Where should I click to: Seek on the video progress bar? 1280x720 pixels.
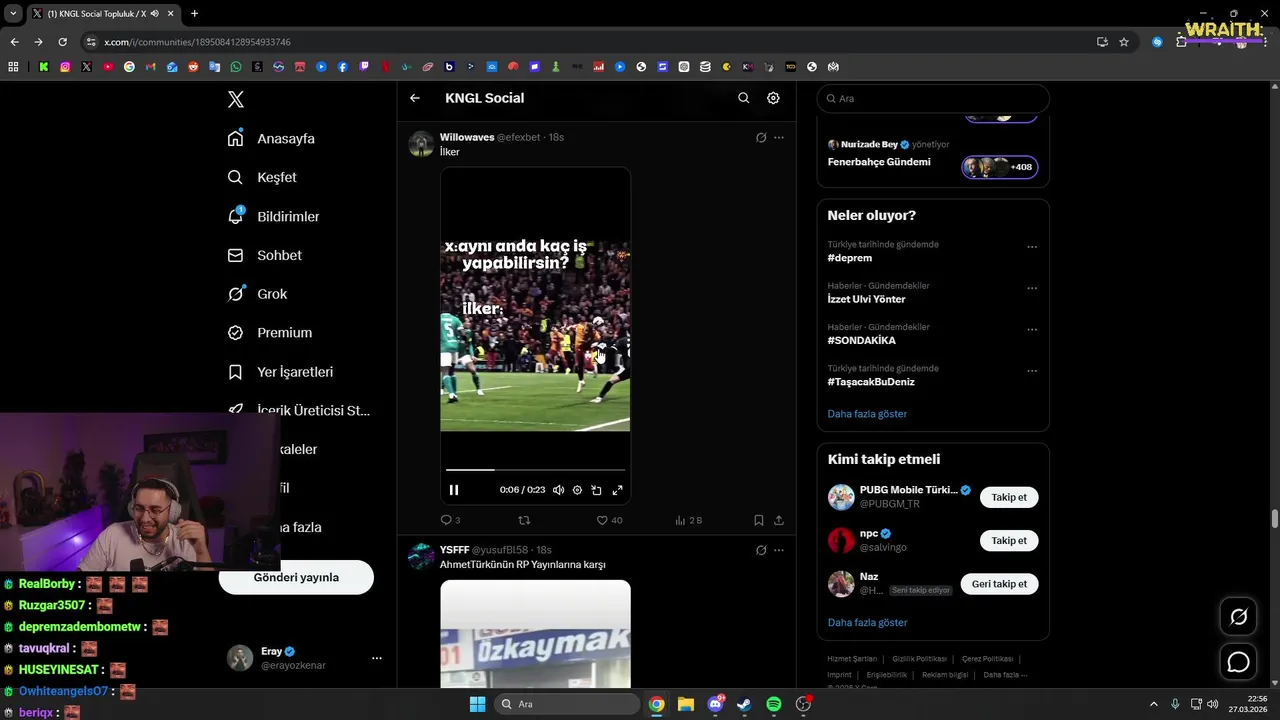point(535,469)
